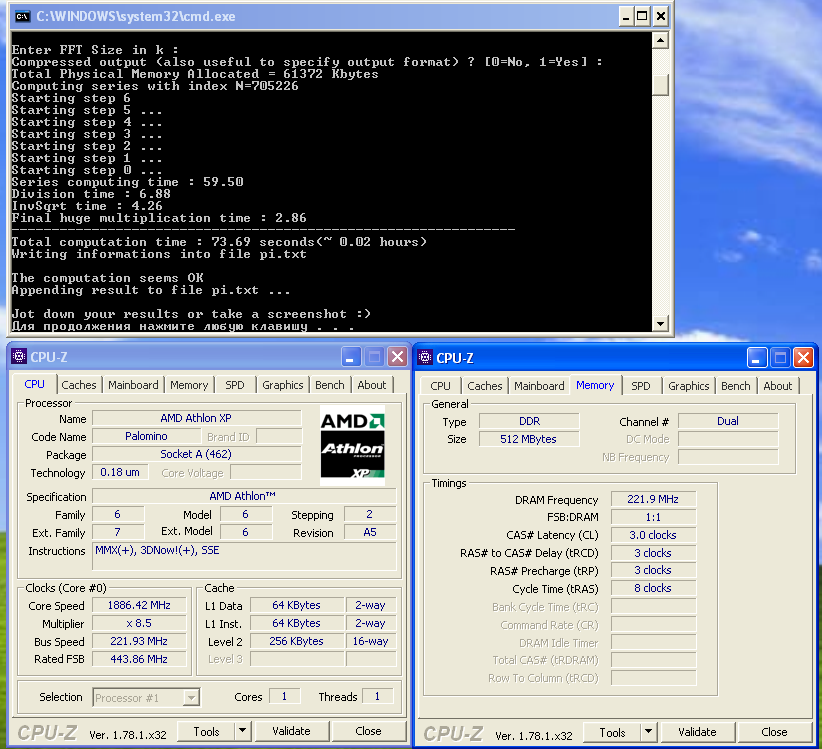The width and height of the screenshot is (822, 749).
Task: Click the AMD Athlon XP logo image
Action: (352, 445)
